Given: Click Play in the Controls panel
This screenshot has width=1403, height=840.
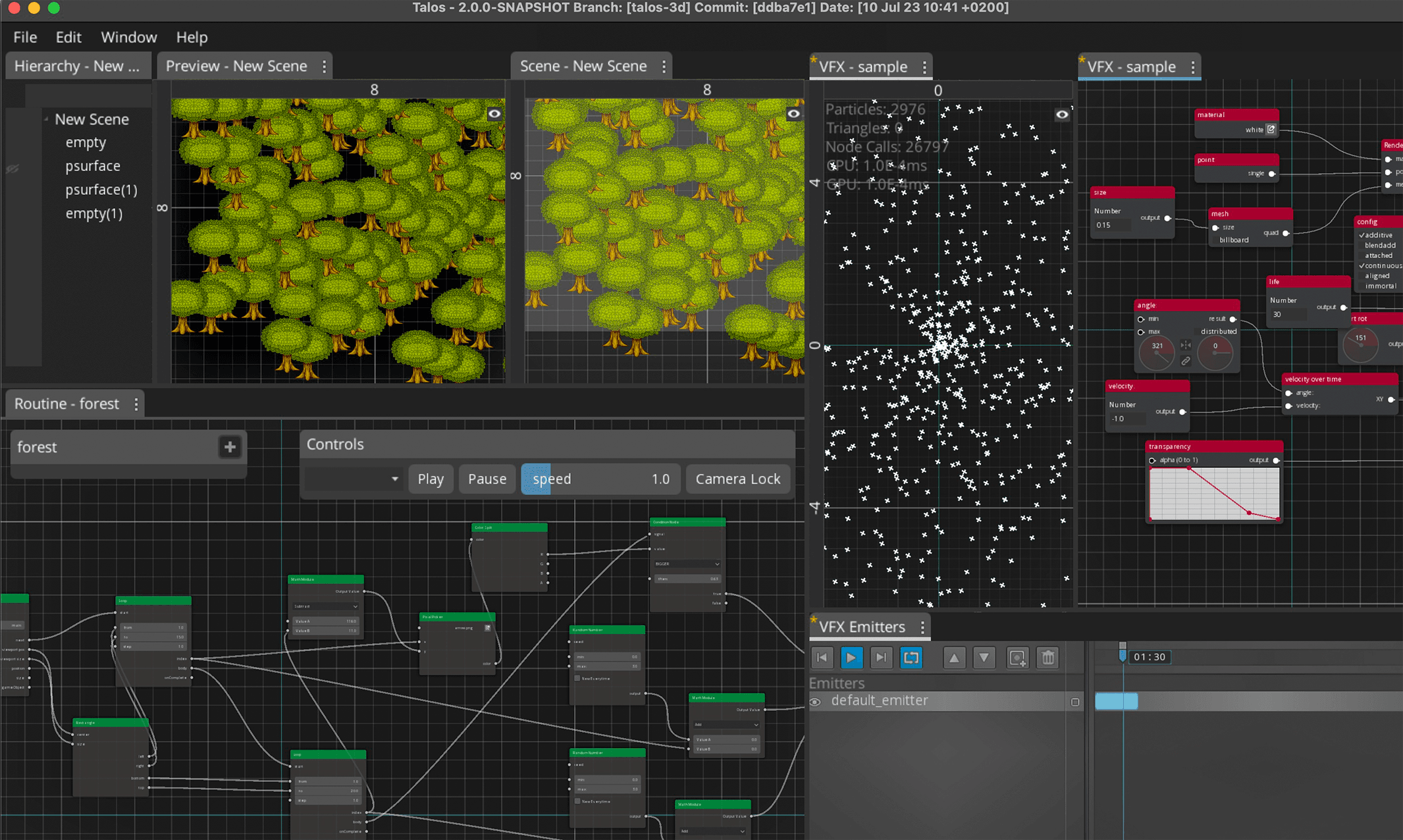Looking at the screenshot, I should pos(431,479).
